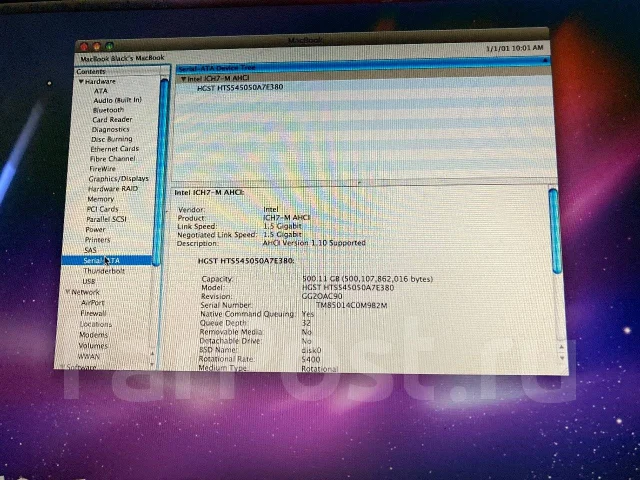Select Parallel SCSI in sidebar
Viewport: 640px width, 480px height.
[x=106, y=219]
